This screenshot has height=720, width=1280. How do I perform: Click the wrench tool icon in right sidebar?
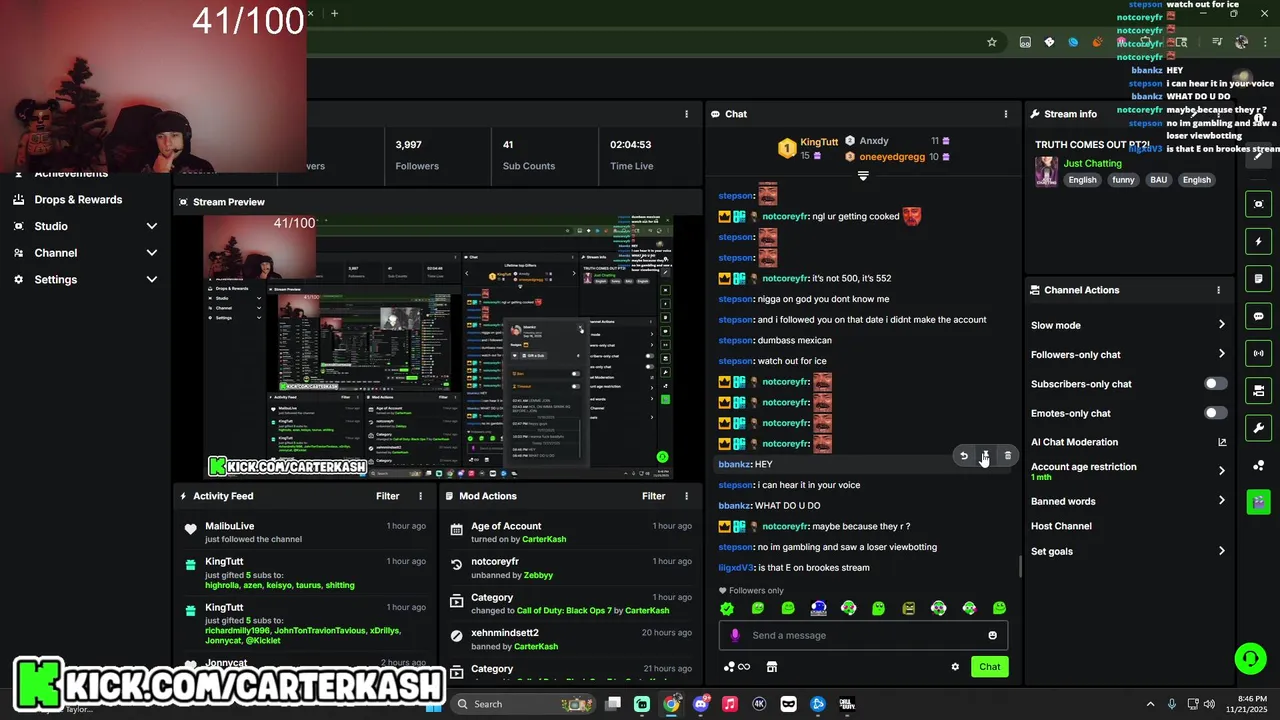1258,428
